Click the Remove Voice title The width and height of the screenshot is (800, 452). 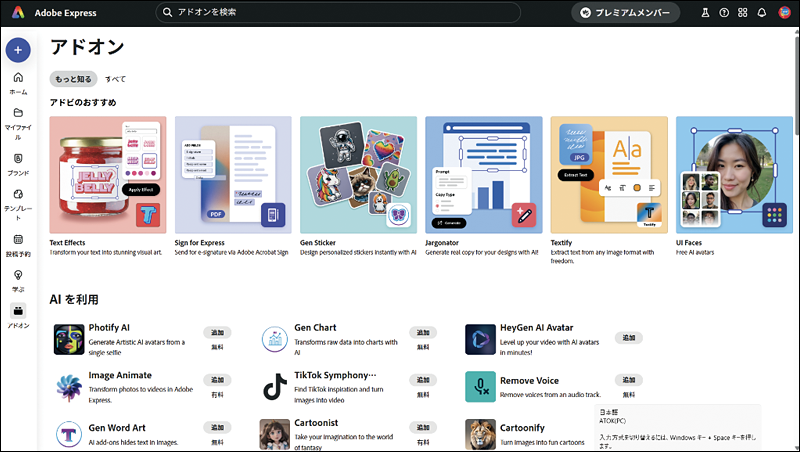click(x=529, y=381)
